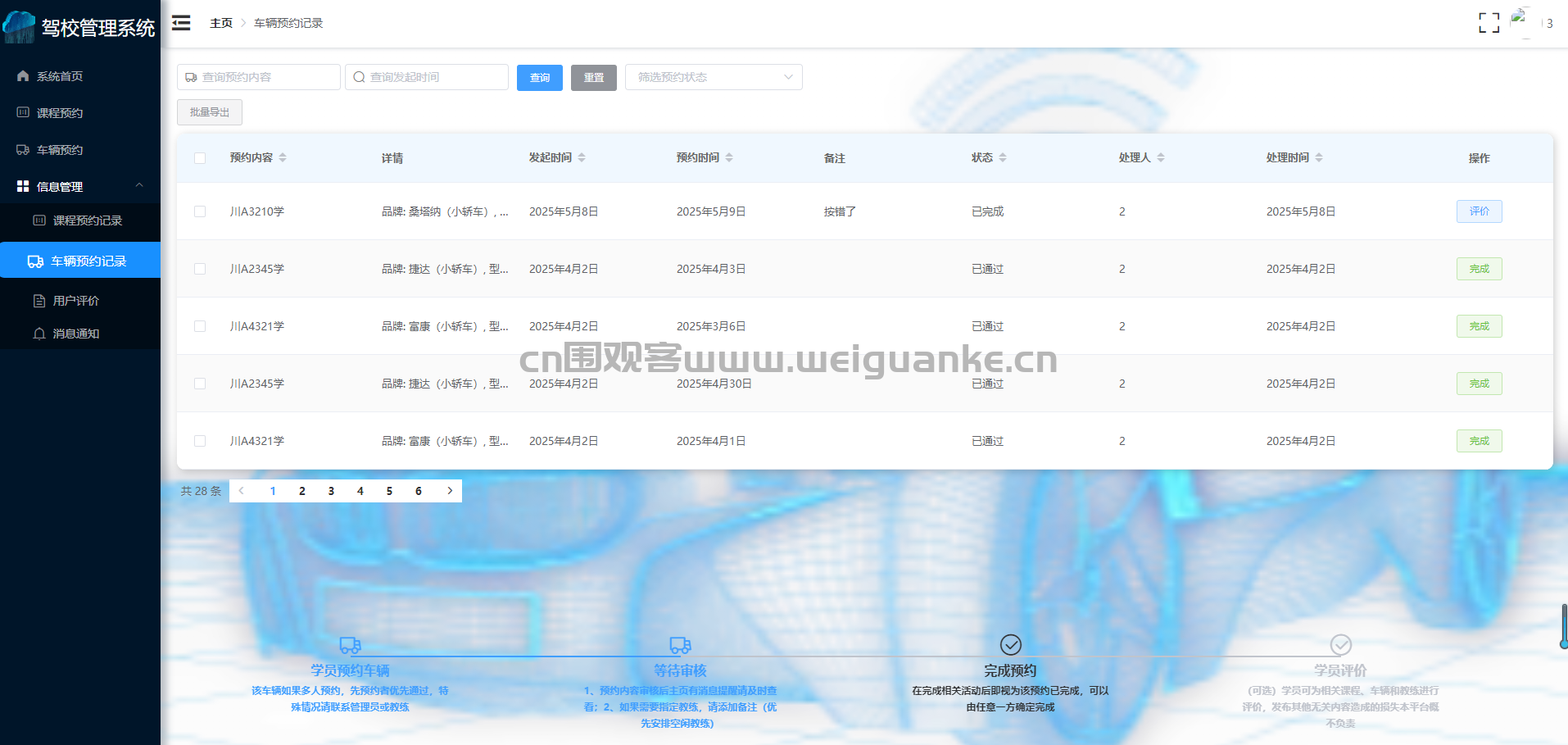Open 系统首页 in sidebar
The width and height of the screenshot is (1568, 745).
pyautogui.click(x=80, y=76)
